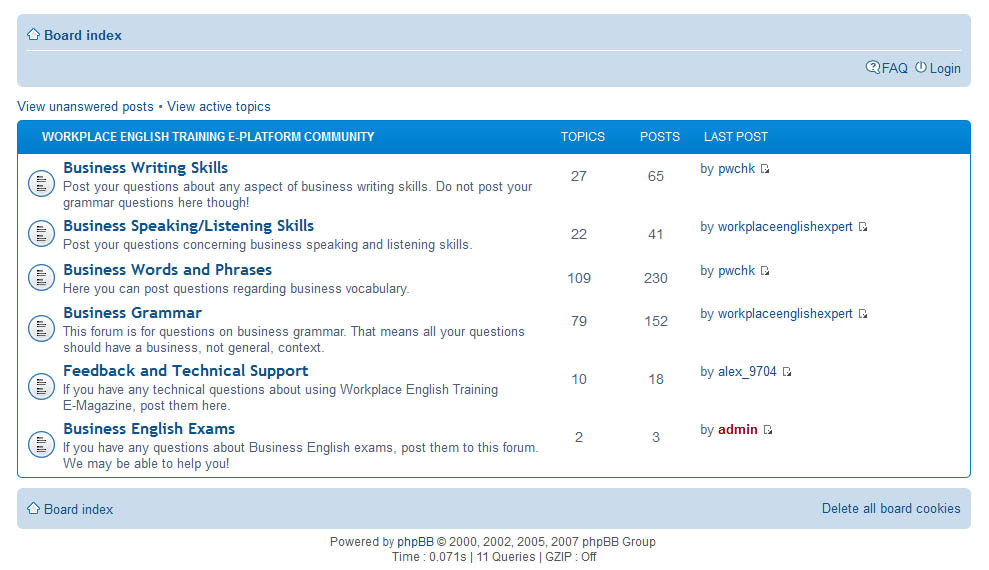Open the top Board index link
The height and width of the screenshot is (570, 989).
83,35
